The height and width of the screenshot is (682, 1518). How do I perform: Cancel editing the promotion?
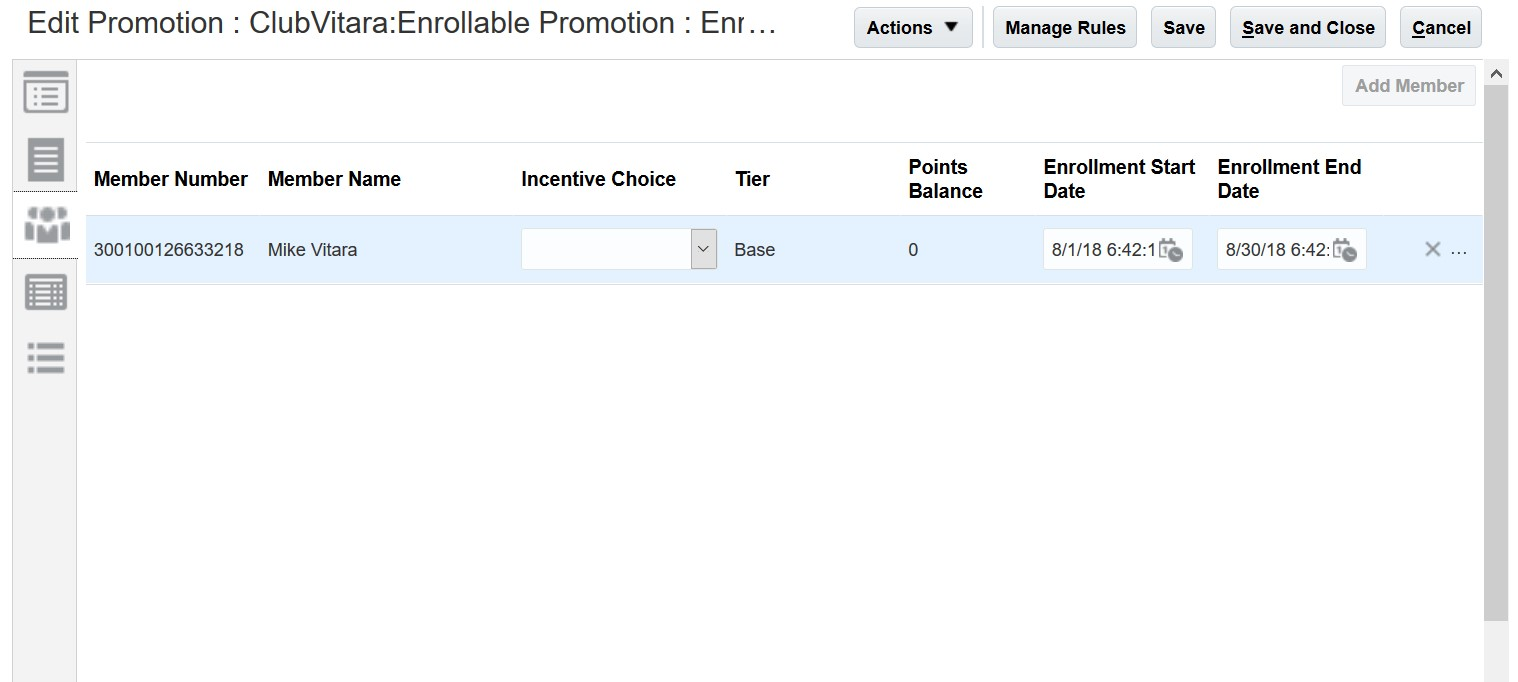1440,28
